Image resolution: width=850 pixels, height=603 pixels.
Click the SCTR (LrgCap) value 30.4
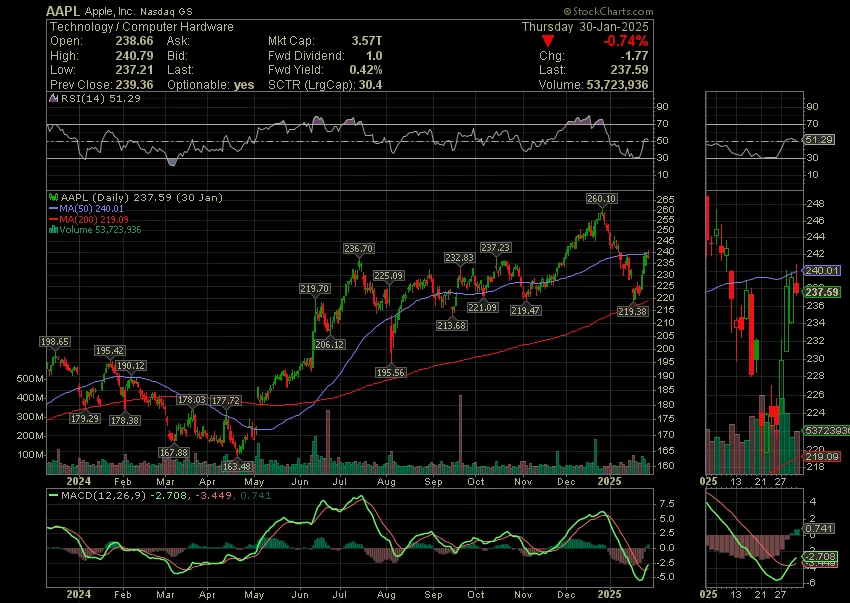click(370, 85)
